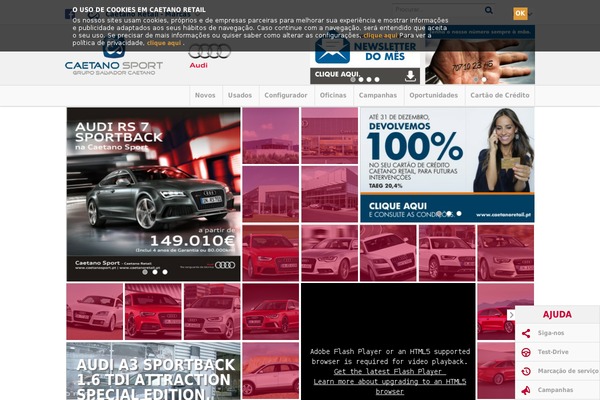Open privacy policy 'clique aqui' link
The width and height of the screenshot is (600, 400).
click(x=164, y=43)
